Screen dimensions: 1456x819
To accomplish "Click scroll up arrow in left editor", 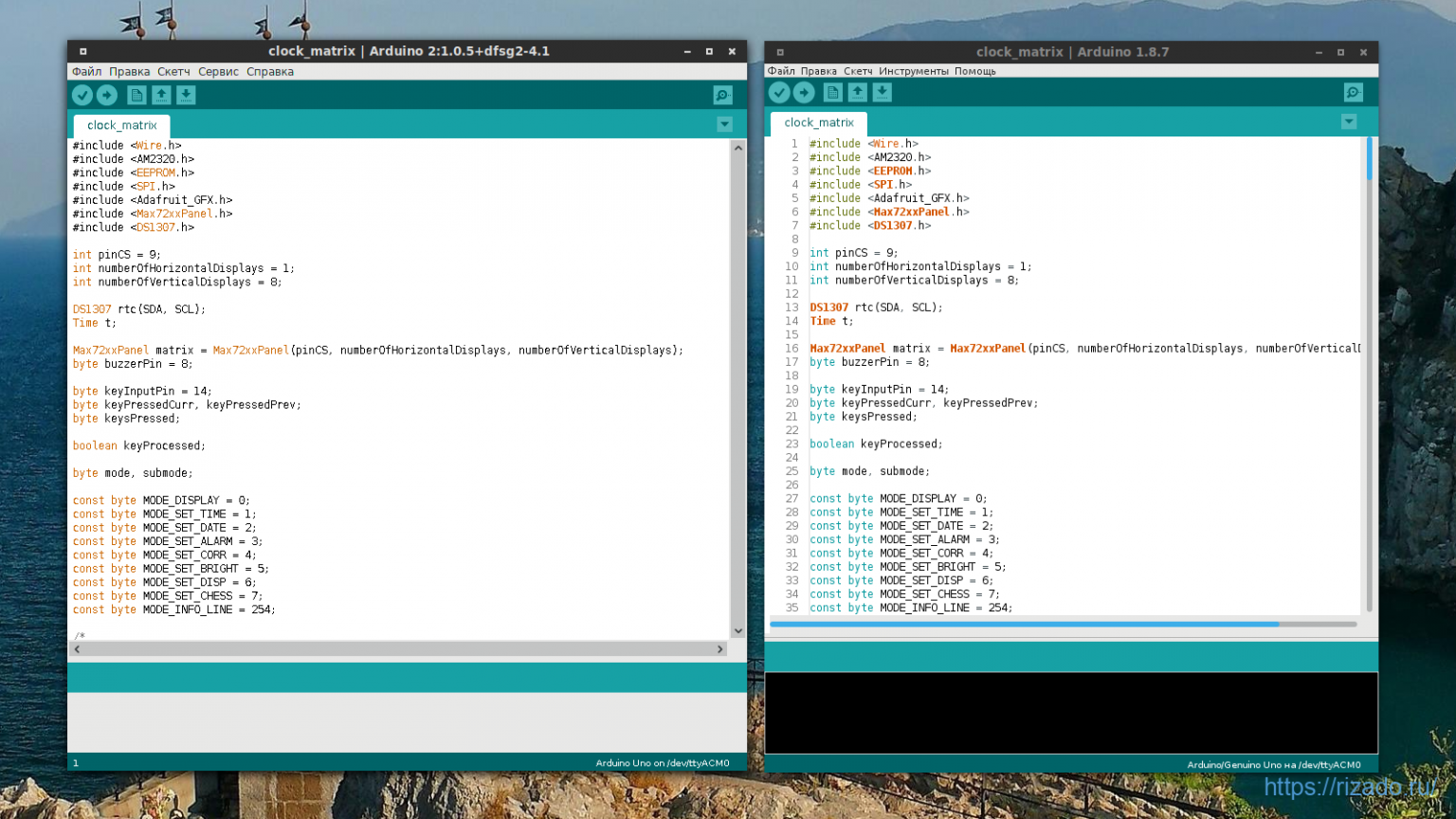I will pyautogui.click(x=738, y=148).
